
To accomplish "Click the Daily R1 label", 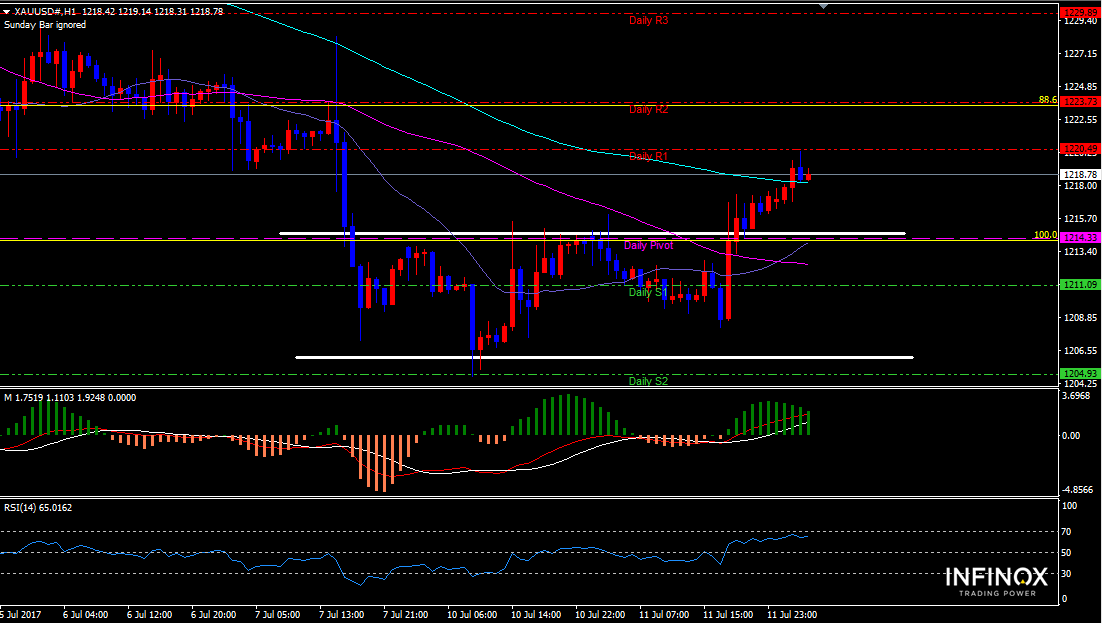I will click(648, 156).
